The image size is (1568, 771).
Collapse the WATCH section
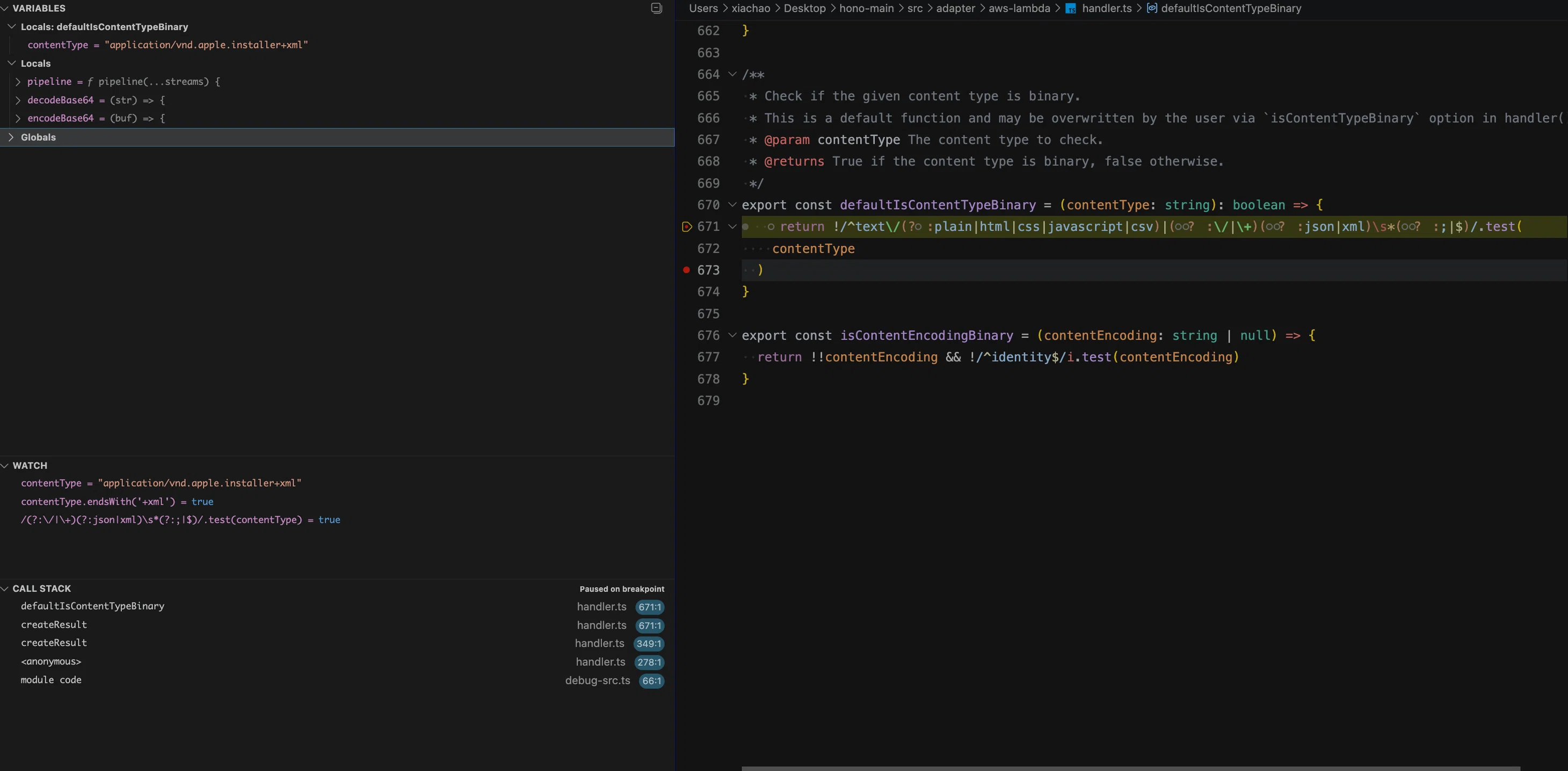(5, 465)
